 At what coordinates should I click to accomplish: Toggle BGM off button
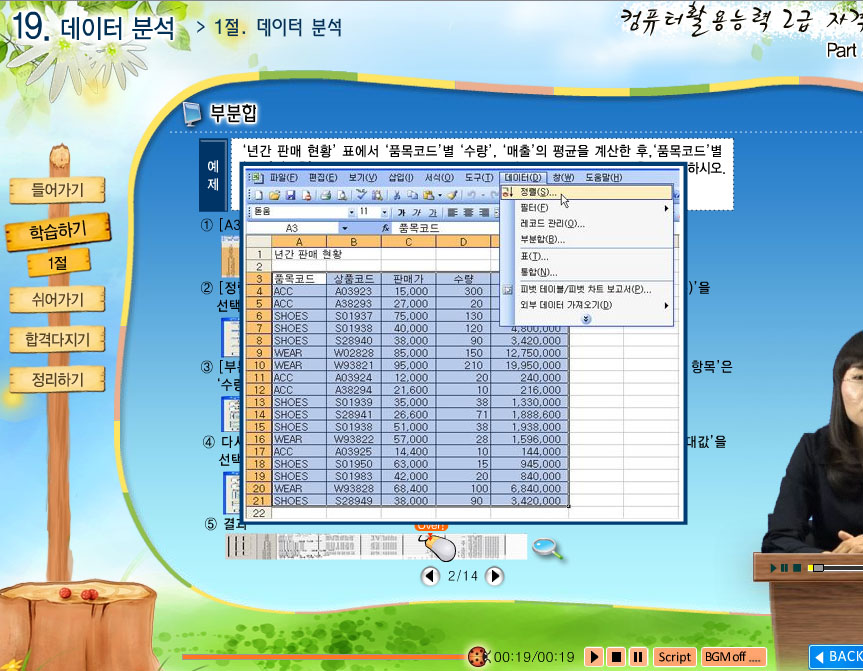pos(733,656)
